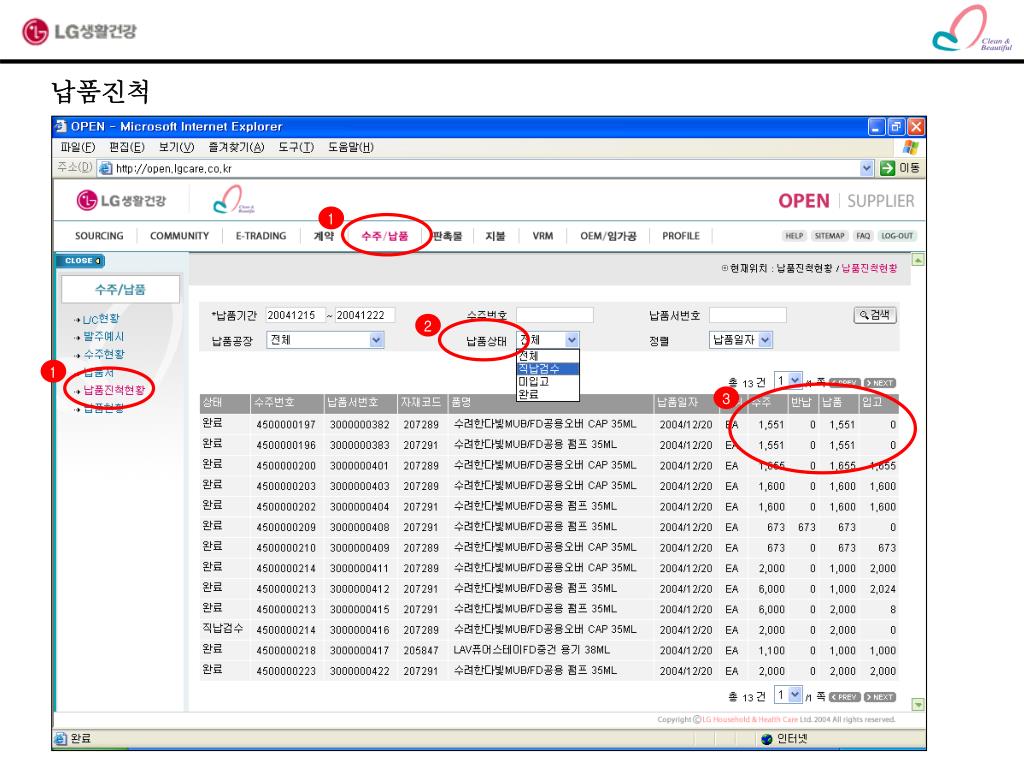The width and height of the screenshot is (1024, 768).
Task: Click the address bar URL field
Action: coord(487,168)
